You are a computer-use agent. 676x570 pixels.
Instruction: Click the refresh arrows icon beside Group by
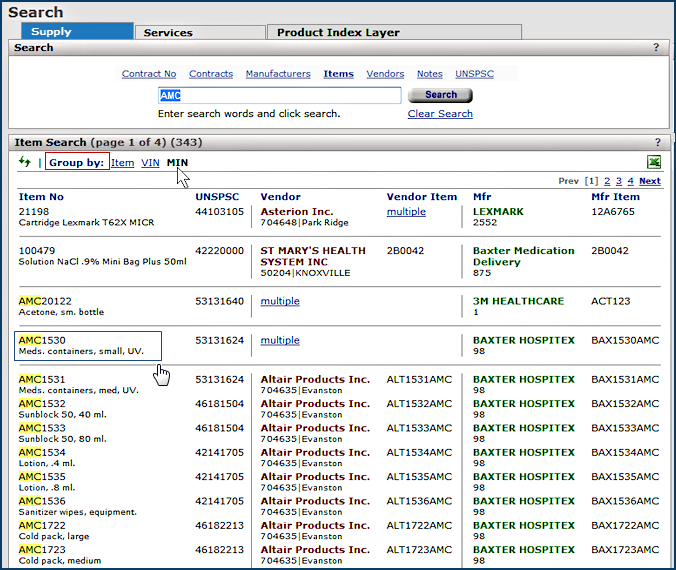pos(25,162)
